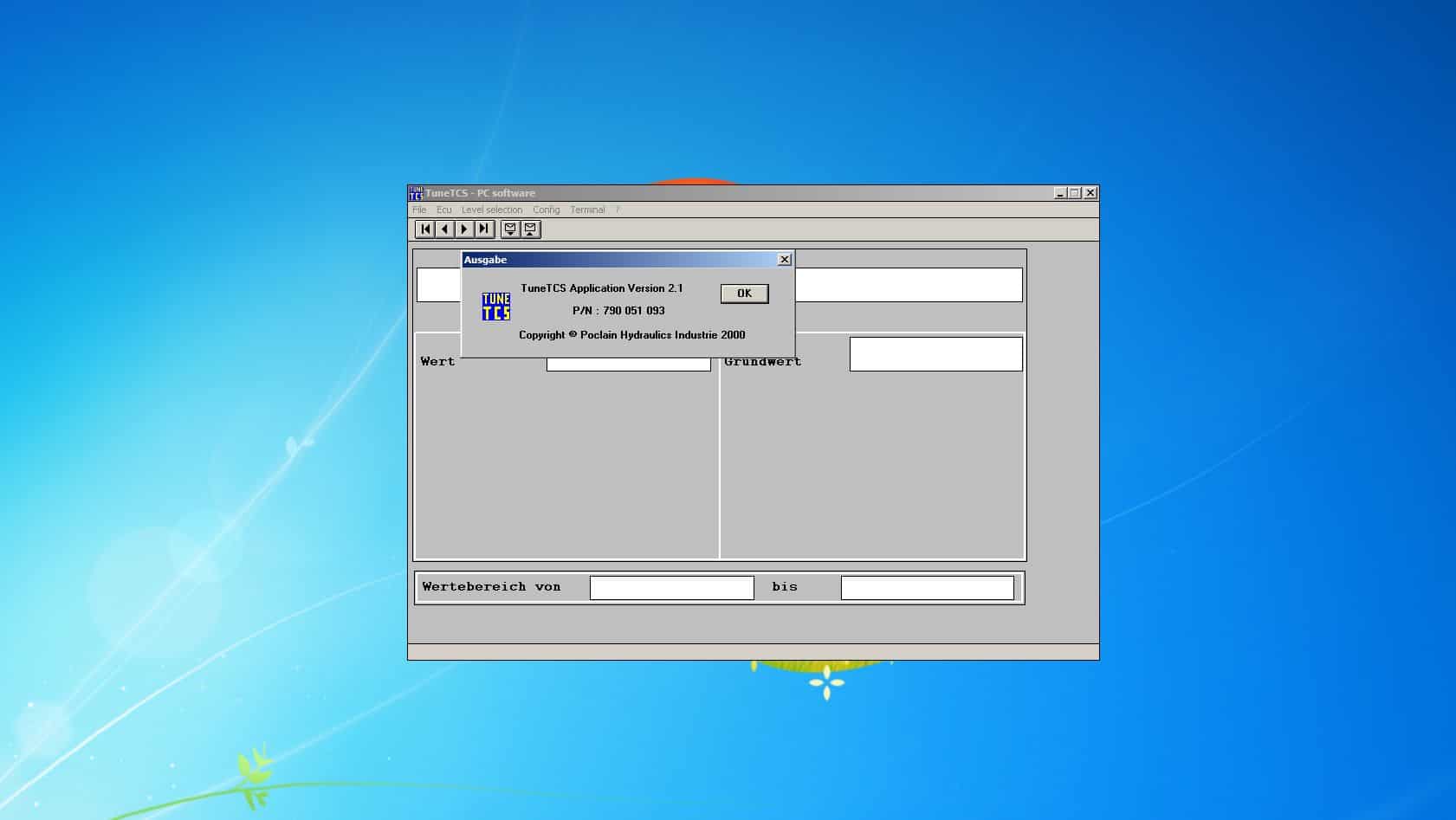Click the TuneTCS logo in Ausgabe dialog
The height and width of the screenshot is (820, 1456).
point(496,307)
